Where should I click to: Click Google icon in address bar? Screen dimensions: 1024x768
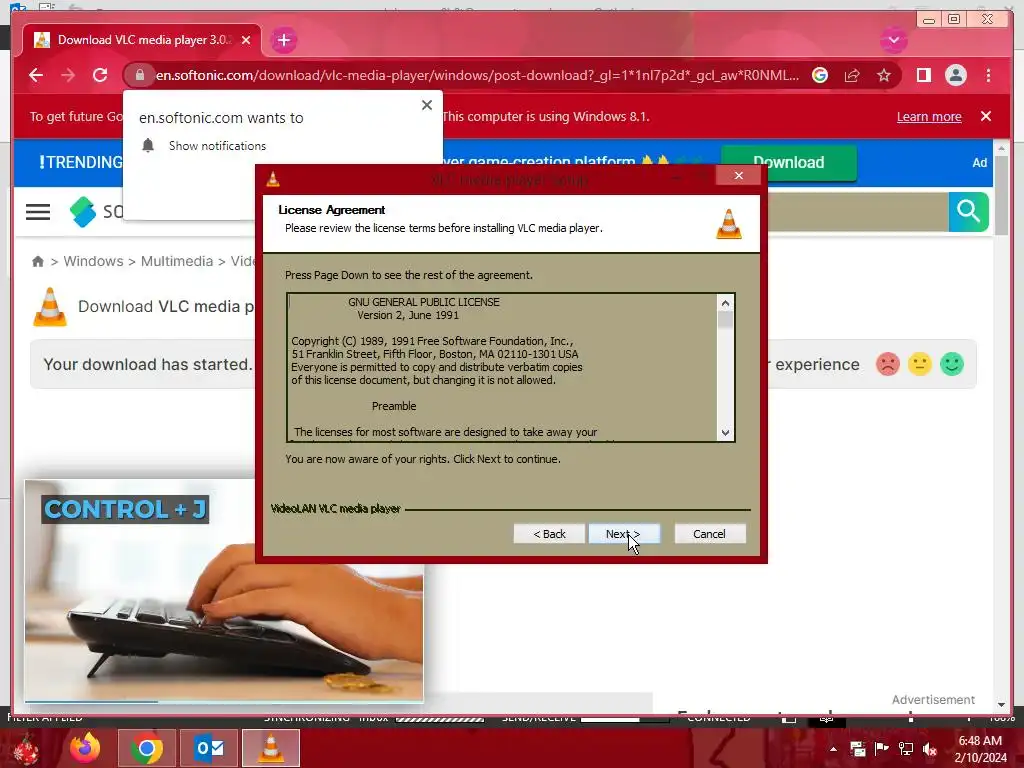tap(820, 75)
